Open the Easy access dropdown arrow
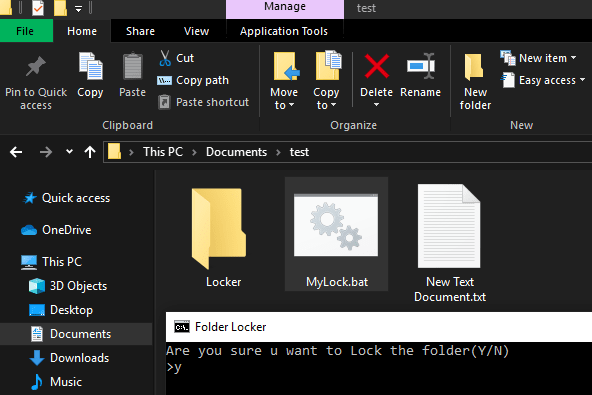This screenshot has height=395, width=592. (x=582, y=80)
